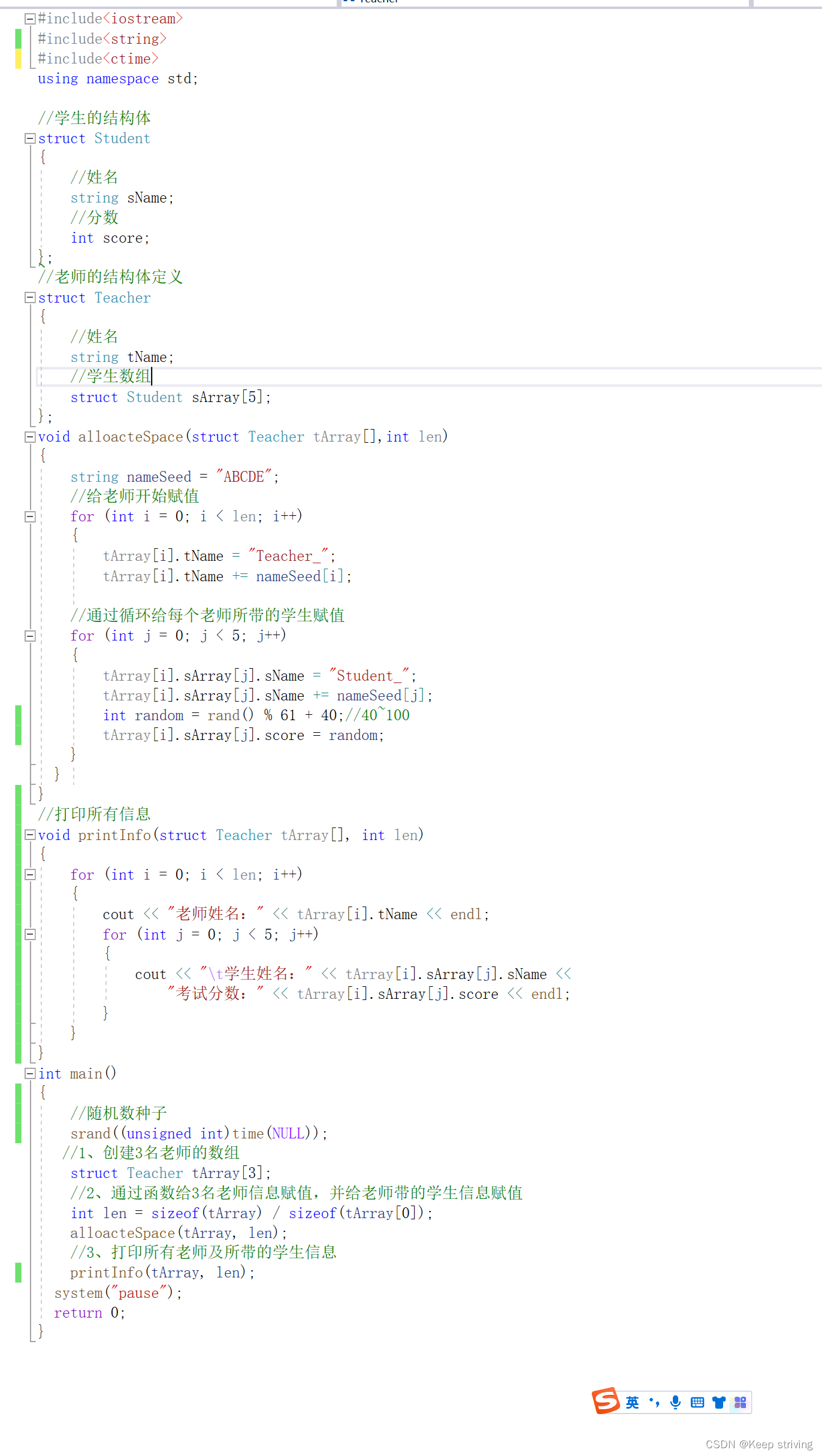Screen dimensions: 822x1456
Task: Click the 'string sName;' declaration
Action: [x=122, y=198]
